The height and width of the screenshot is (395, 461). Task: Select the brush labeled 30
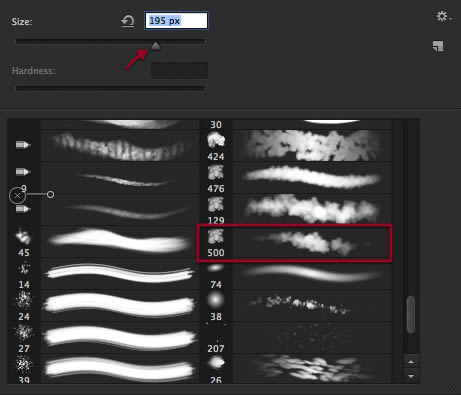(x=295, y=125)
